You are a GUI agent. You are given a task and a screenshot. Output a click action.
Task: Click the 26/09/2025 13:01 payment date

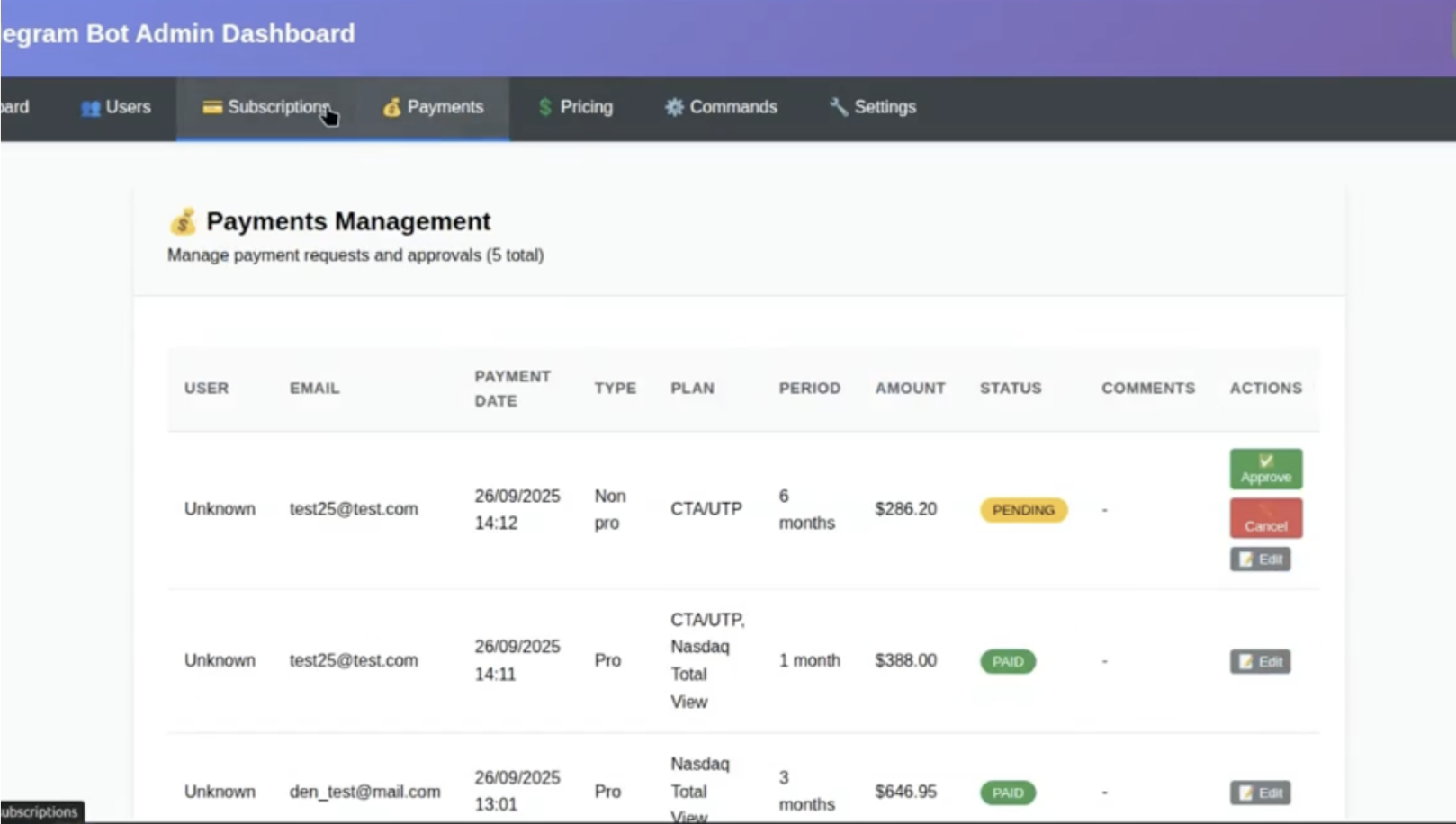[517, 791]
